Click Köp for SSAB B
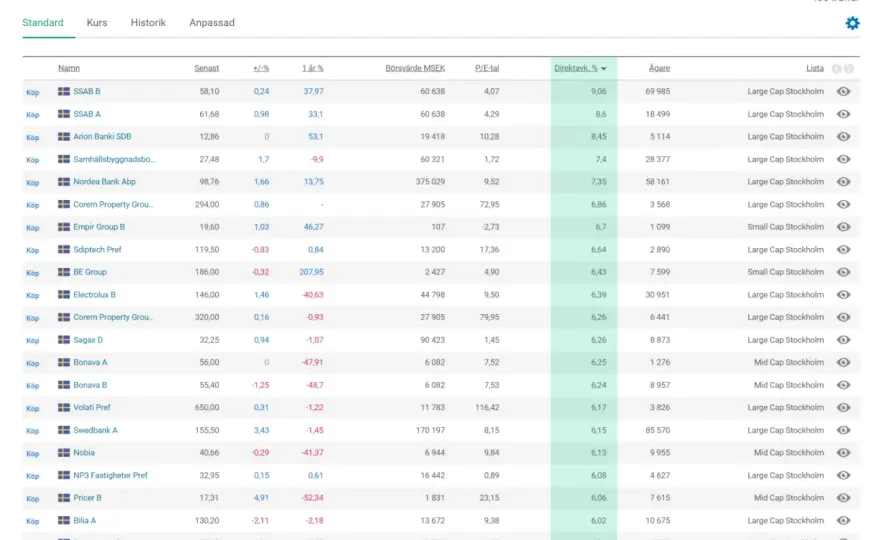This screenshot has height=540, width=880. coord(33,92)
